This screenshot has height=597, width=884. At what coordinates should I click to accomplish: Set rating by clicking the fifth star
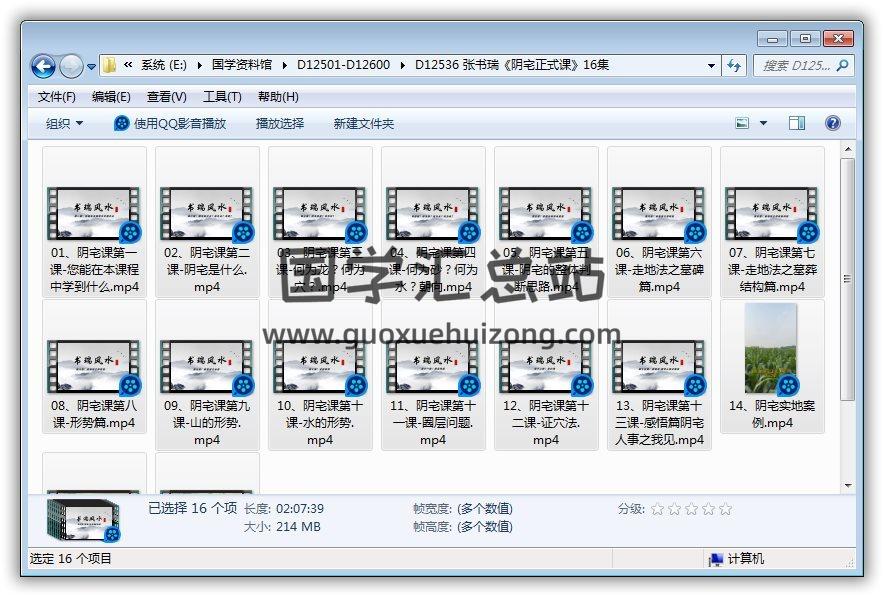coord(726,509)
